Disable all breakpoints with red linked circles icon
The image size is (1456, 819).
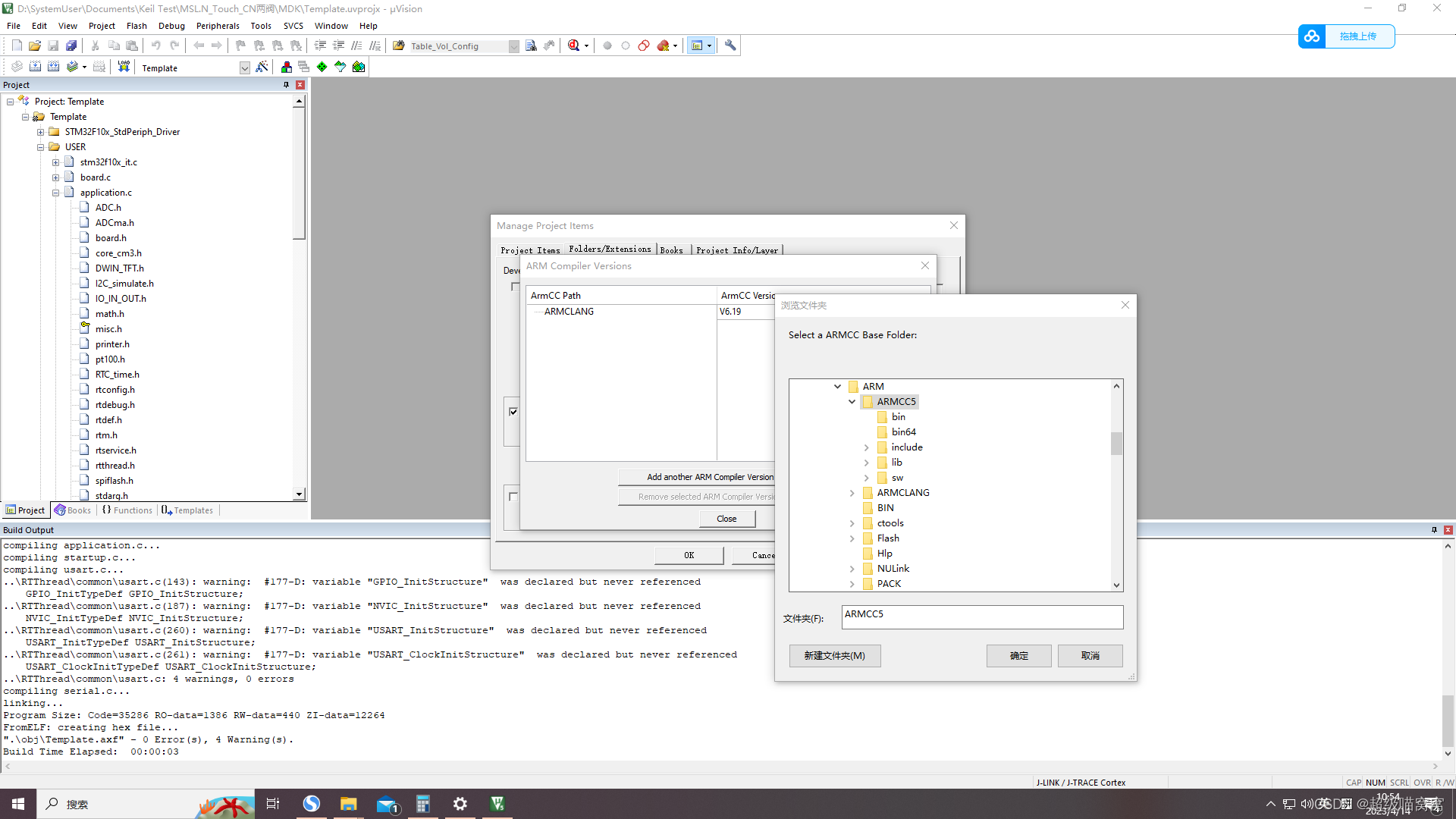[644, 45]
